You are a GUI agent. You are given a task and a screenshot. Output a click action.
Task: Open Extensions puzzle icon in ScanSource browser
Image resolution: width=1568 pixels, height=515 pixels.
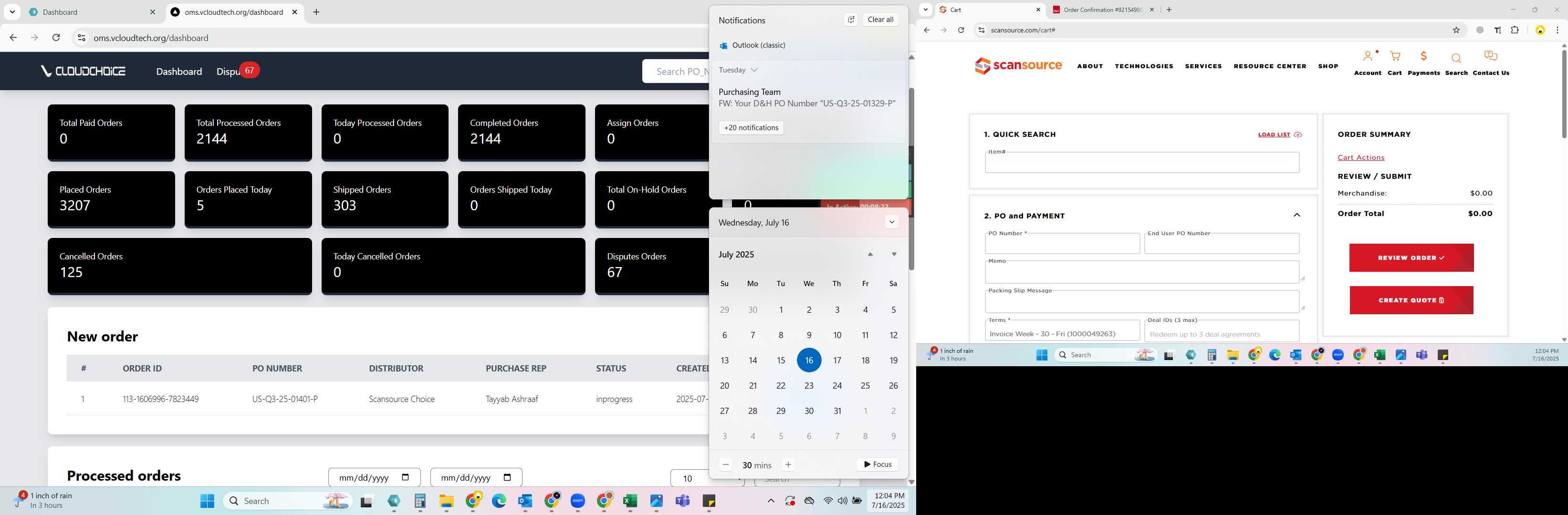(1515, 30)
